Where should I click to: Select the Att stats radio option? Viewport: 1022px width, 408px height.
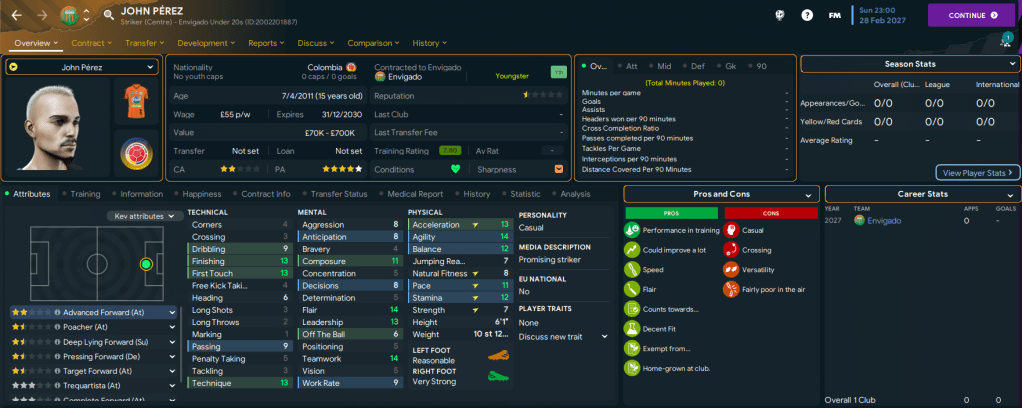point(627,66)
